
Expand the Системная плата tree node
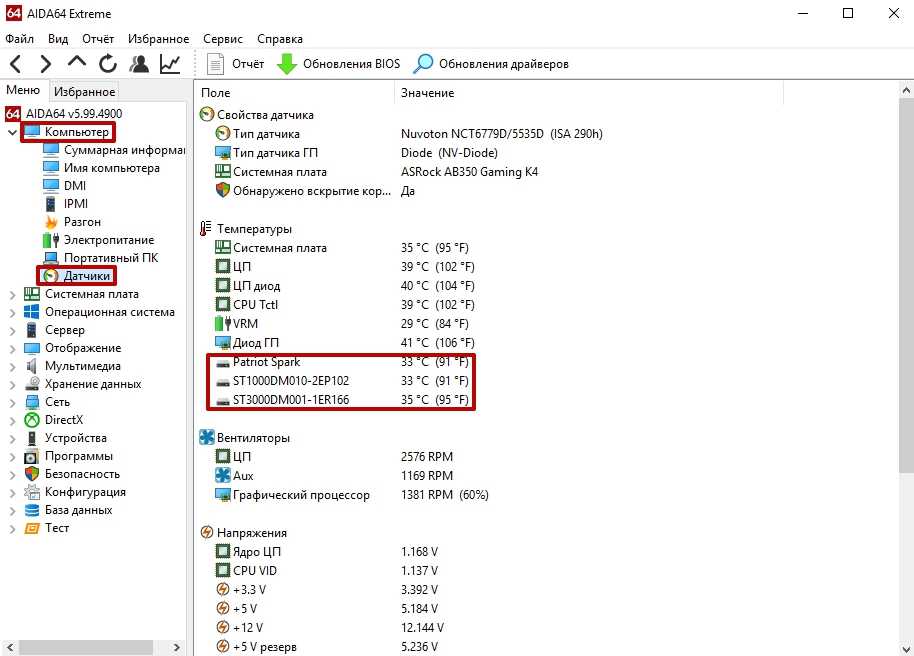point(12,294)
